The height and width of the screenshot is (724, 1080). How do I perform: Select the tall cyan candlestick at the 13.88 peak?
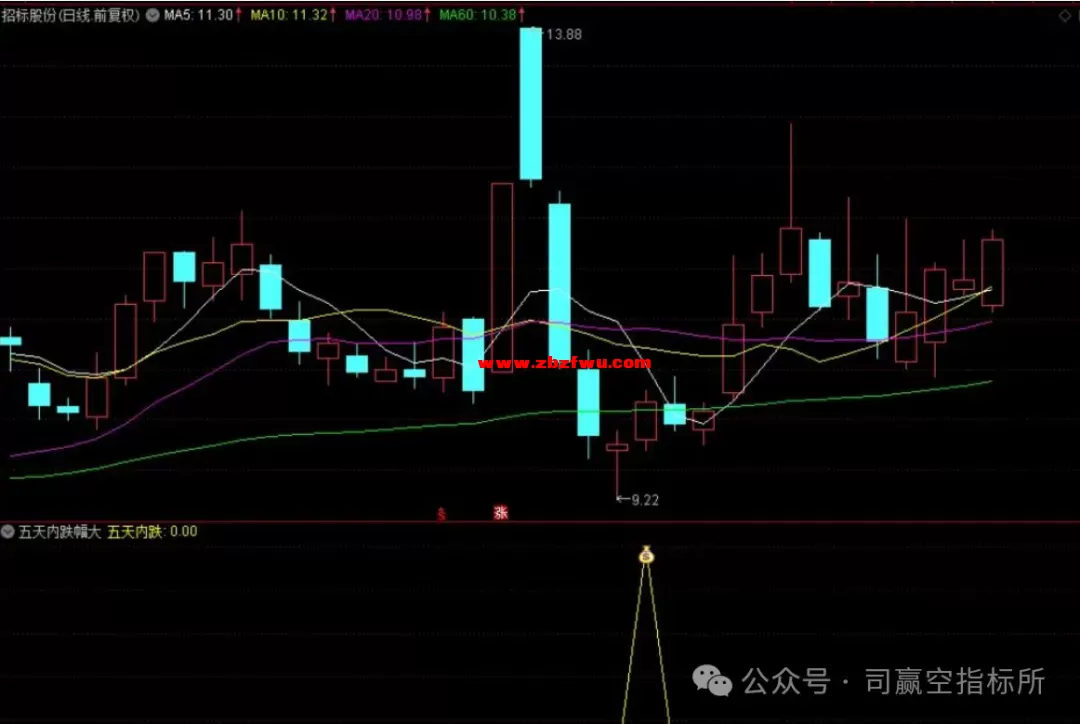pyautogui.click(x=530, y=103)
